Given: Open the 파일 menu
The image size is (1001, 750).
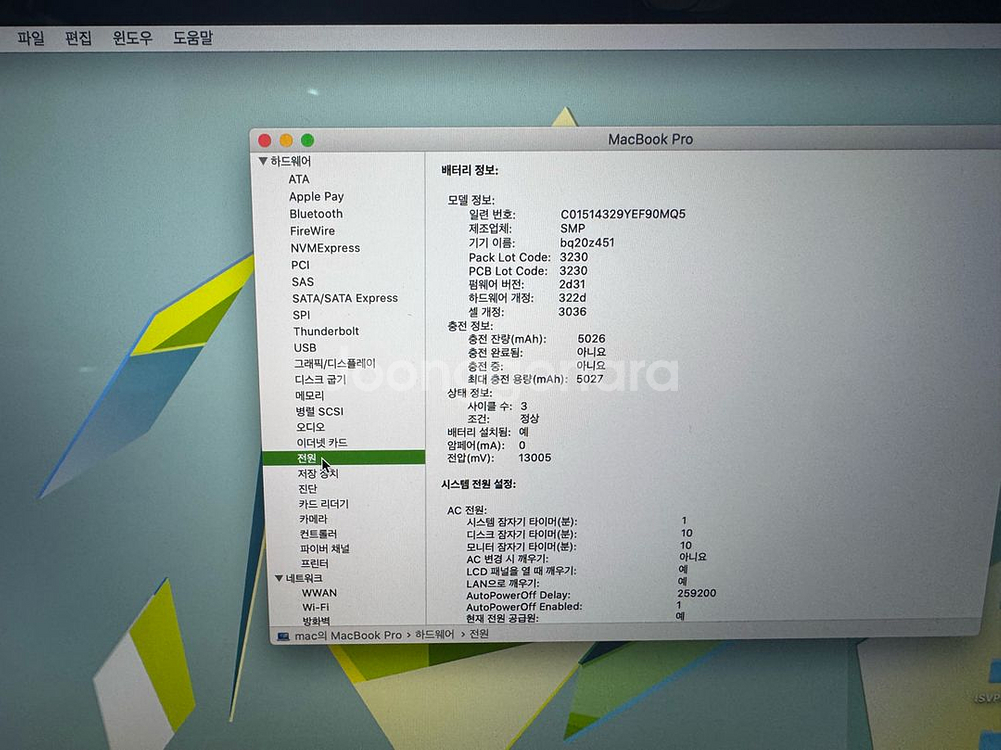Looking at the screenshot, I should pyautogui.click(x=31, y=38).
